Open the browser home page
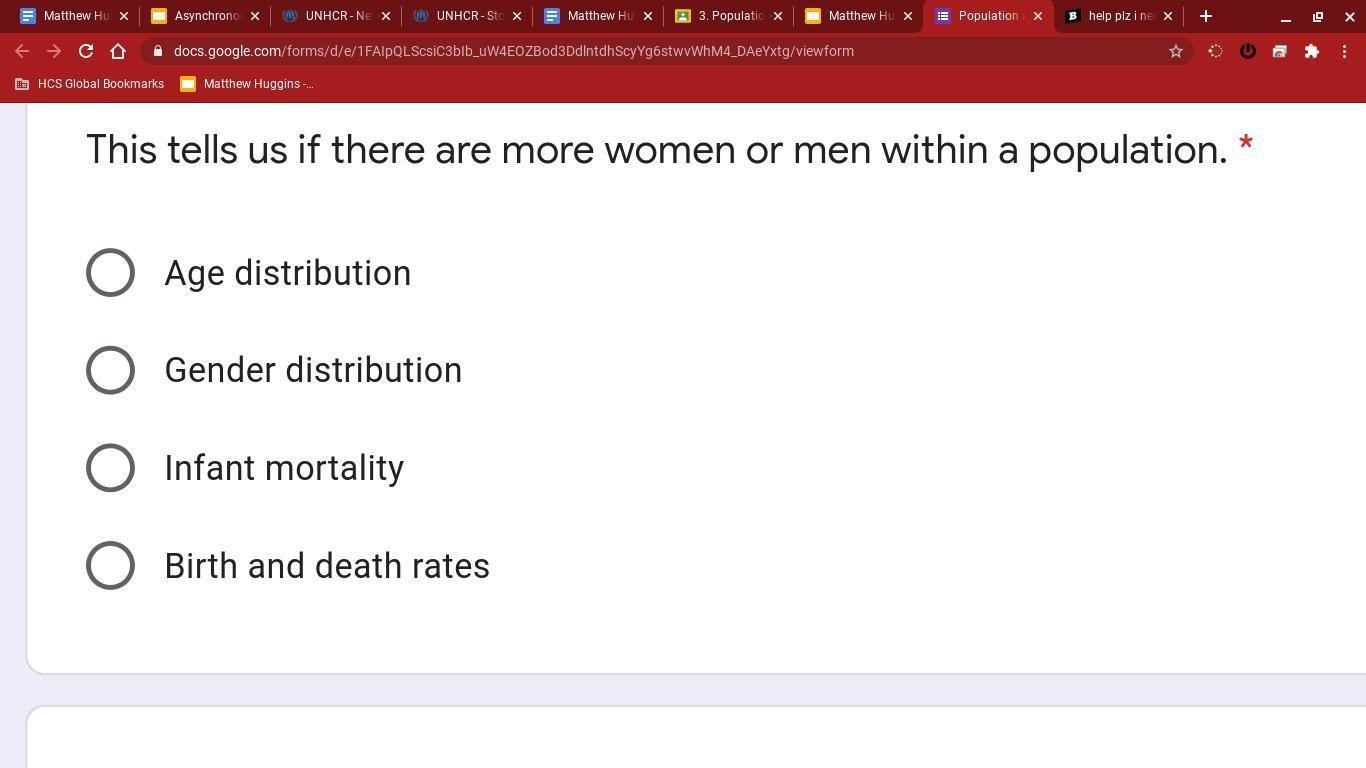Screen dimensions: 1366x768 click(118, 51)
